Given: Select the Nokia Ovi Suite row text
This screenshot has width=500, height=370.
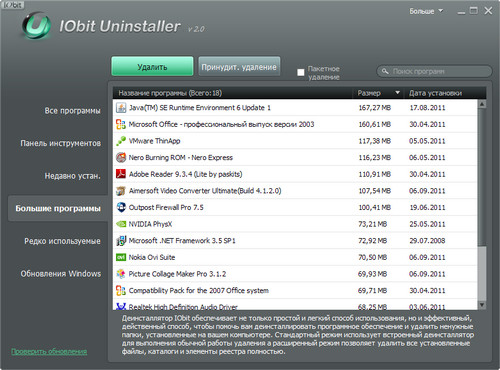Looking at the screenshot, I should pyautogui.click(x=152, y=257).
